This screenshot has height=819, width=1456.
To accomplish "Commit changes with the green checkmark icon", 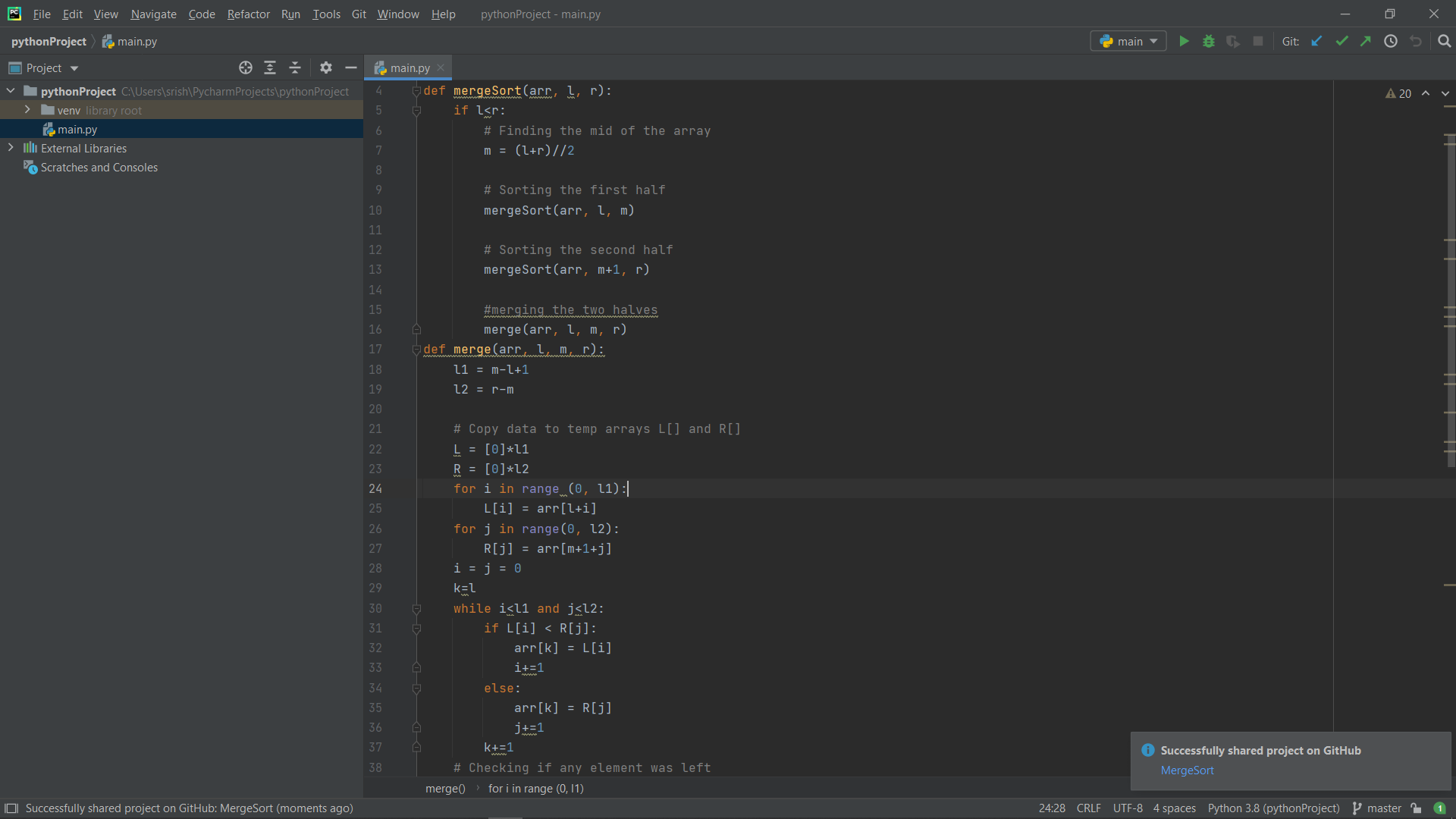I will 1341,42.
